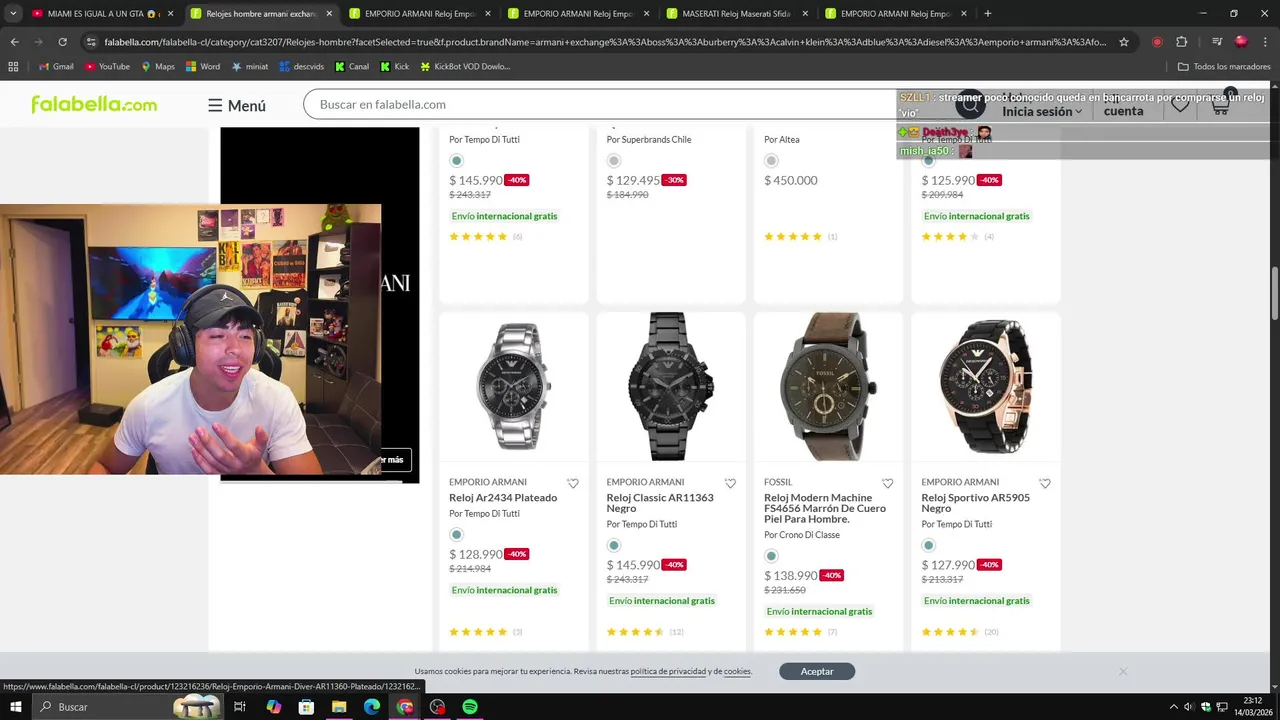
Task: Open the Windows Start menu
Action: point(15,707)
